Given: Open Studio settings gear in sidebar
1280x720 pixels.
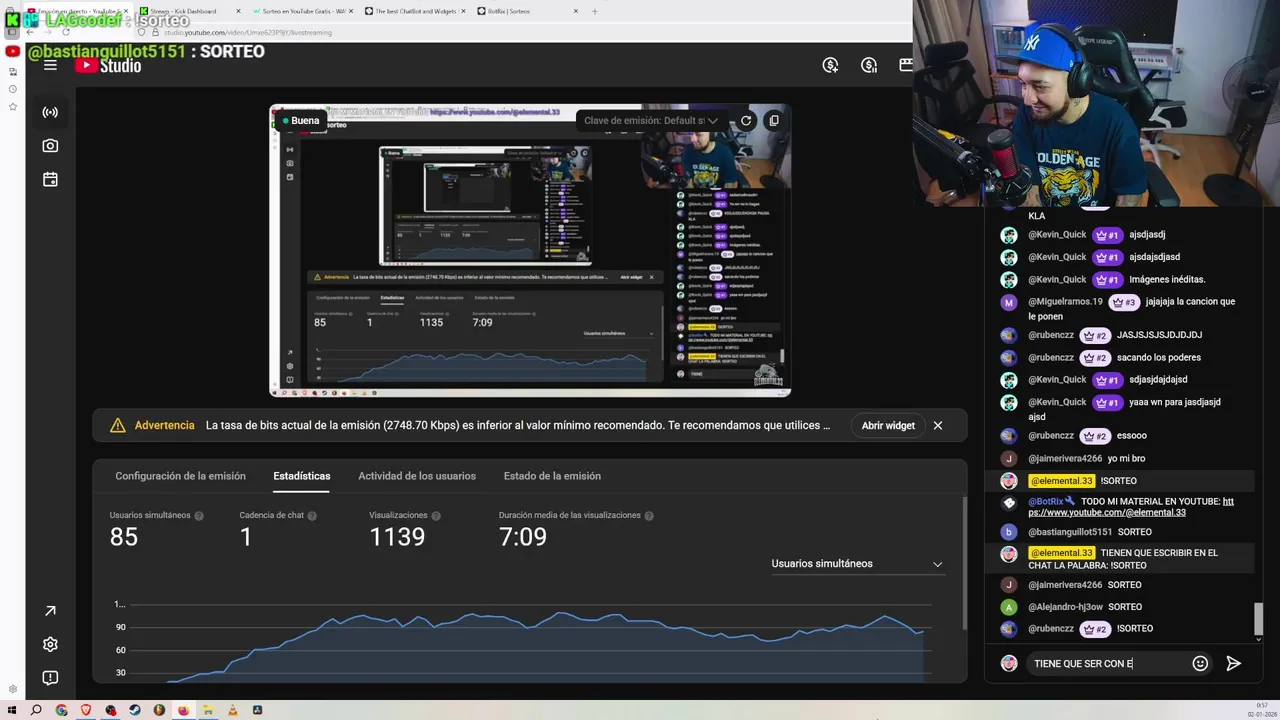Looking at the screenshot, I should (x=50, y=644).
